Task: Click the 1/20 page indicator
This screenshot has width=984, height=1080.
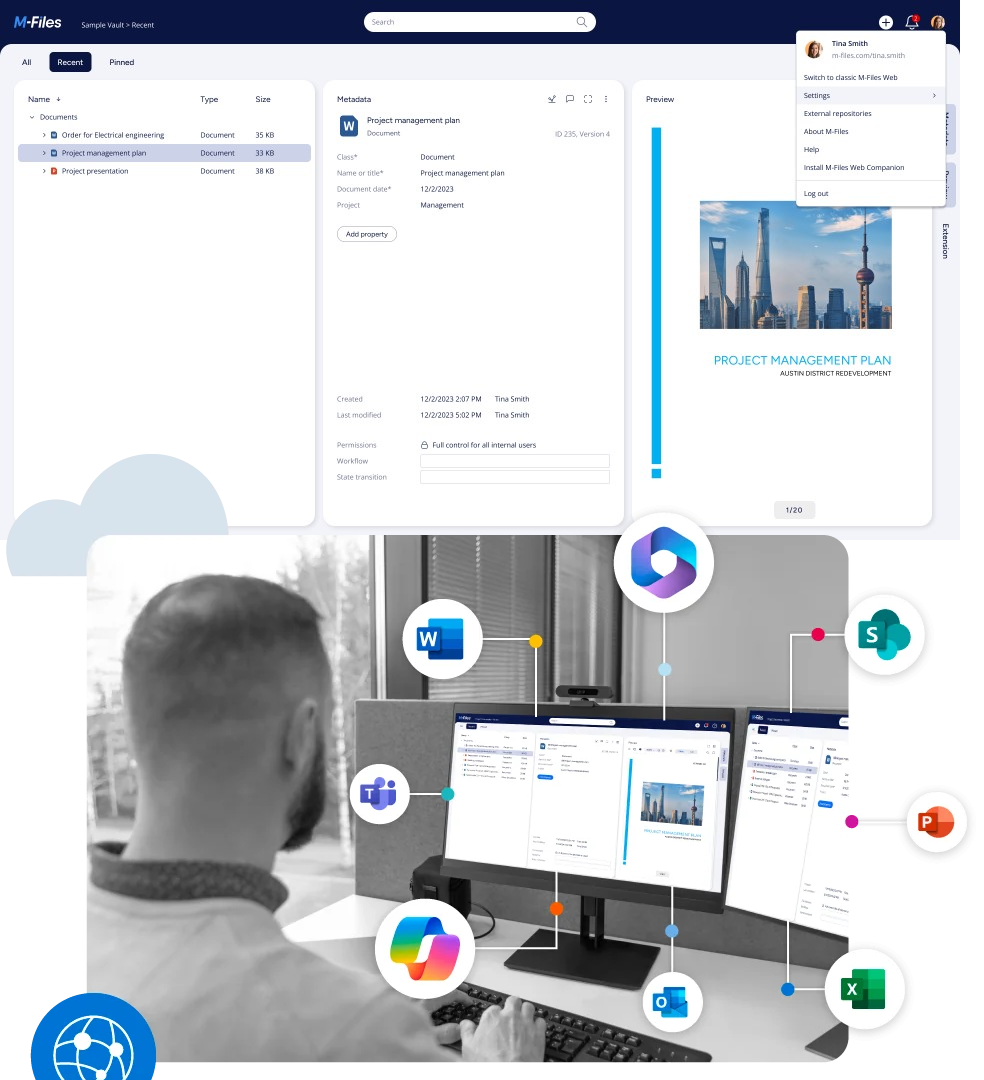Action: [794, 510]
